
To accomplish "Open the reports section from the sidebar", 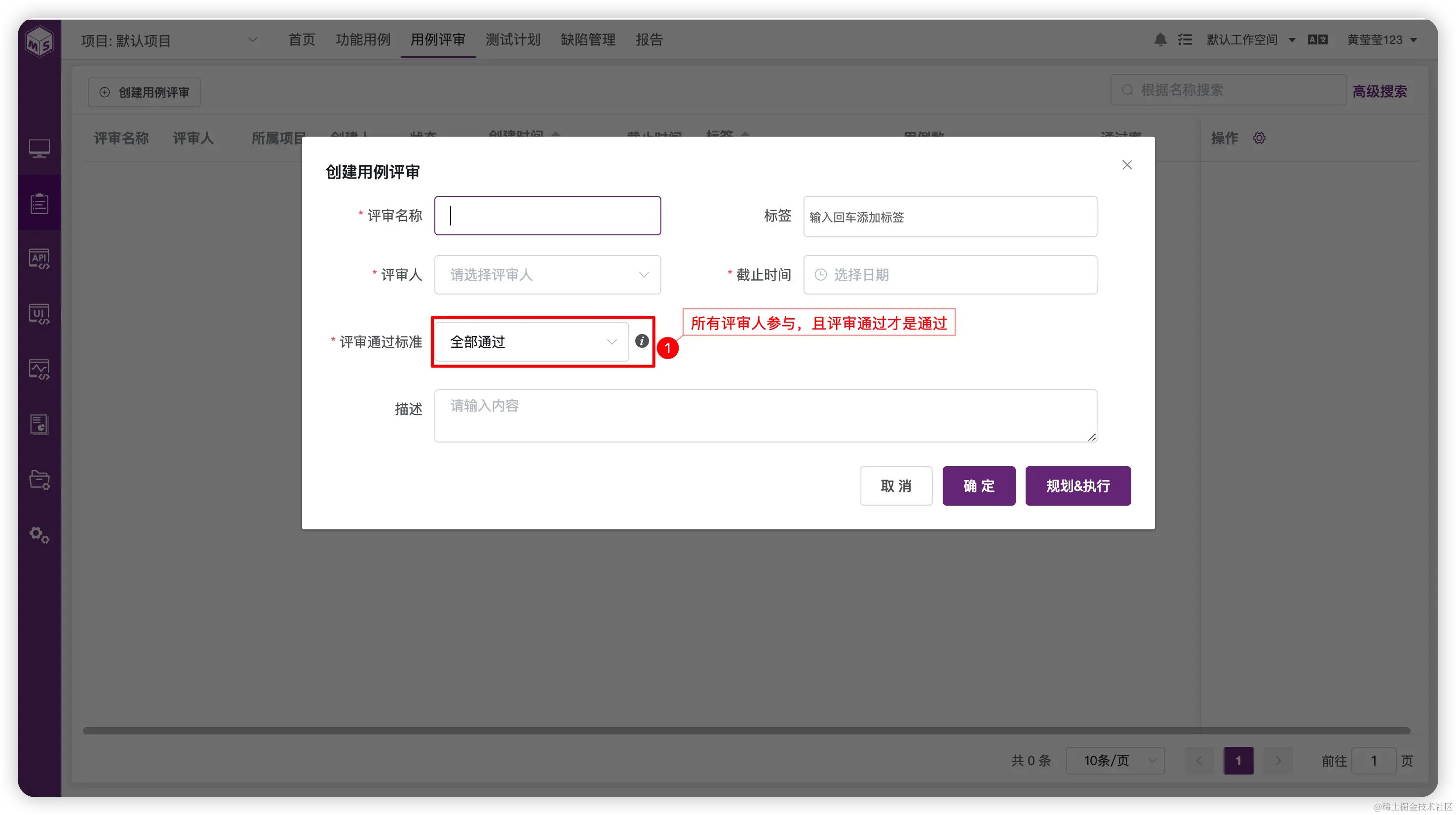I will (x=39, y=424).
